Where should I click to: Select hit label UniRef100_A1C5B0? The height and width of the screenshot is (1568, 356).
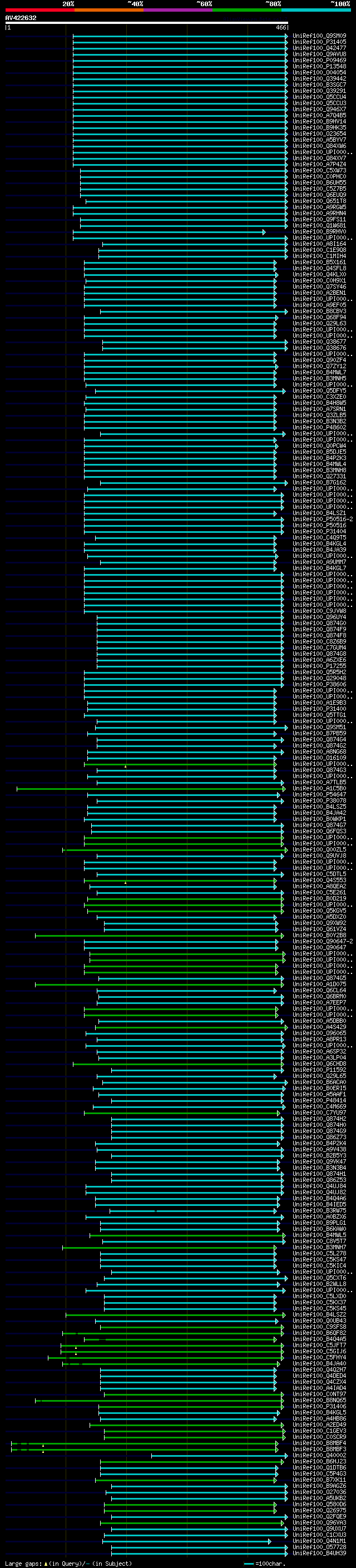[319, 788]
